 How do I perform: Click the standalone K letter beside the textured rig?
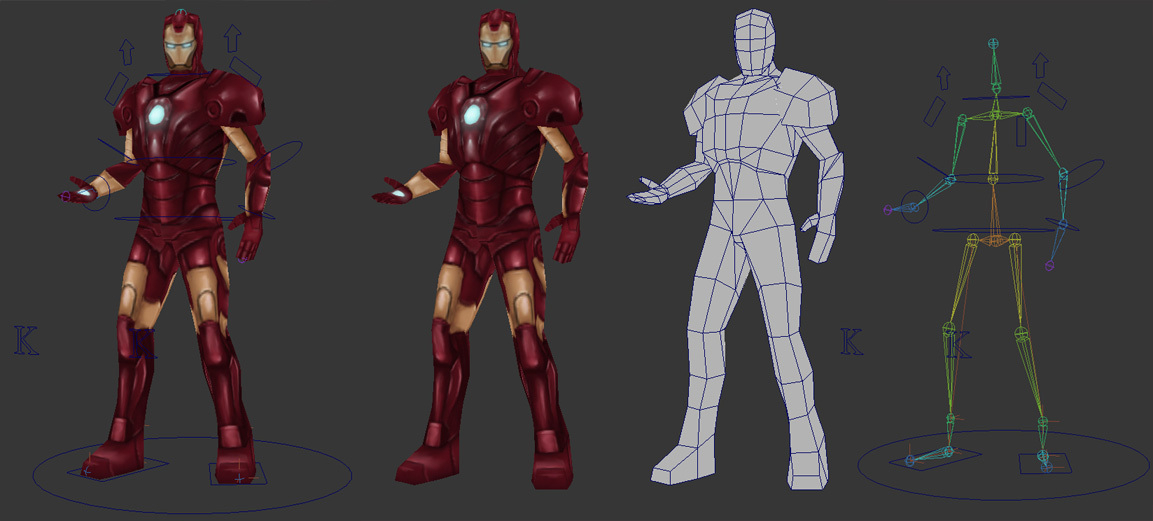(26, 341)
